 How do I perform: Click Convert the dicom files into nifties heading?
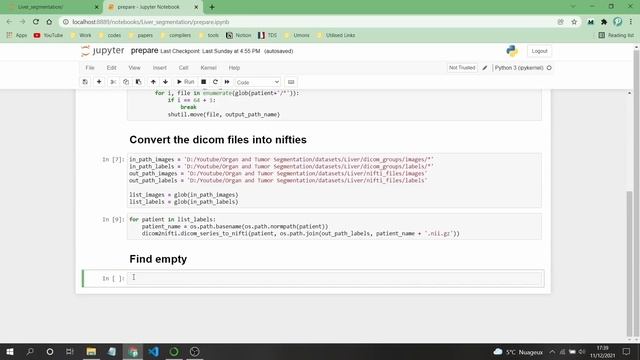[218, 140]
